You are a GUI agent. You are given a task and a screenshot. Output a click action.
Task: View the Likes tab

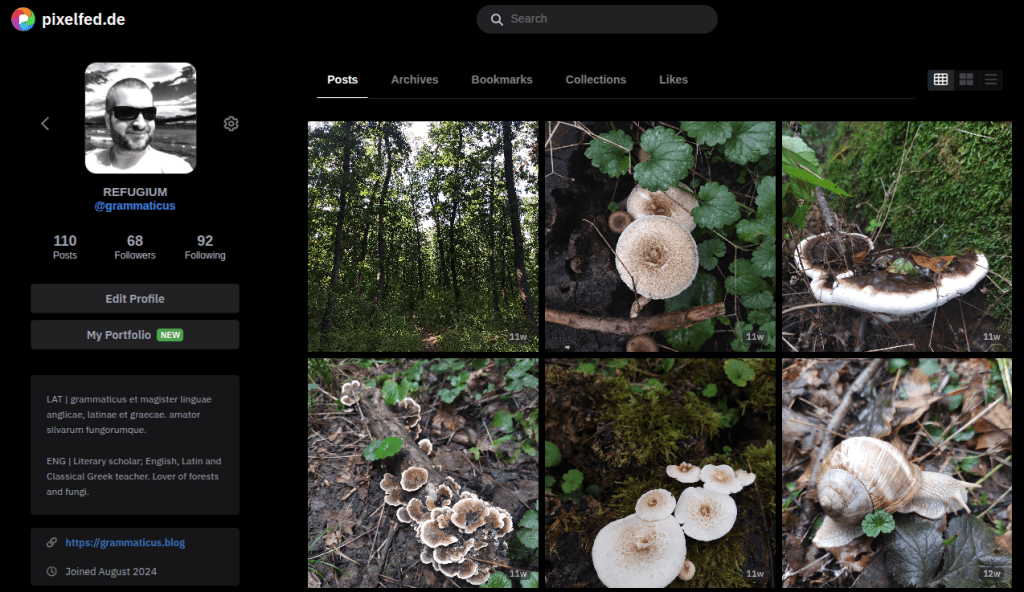coord(673,80)
